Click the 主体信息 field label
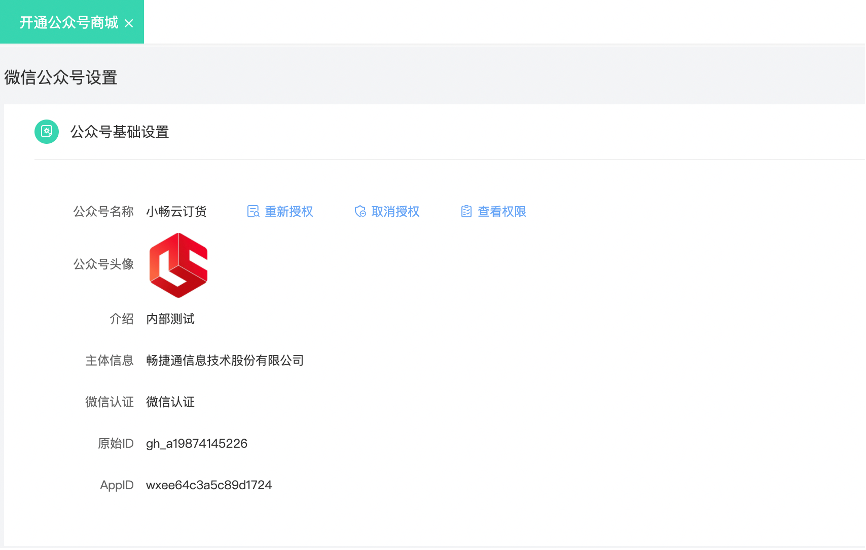 (x=109, y=360)
